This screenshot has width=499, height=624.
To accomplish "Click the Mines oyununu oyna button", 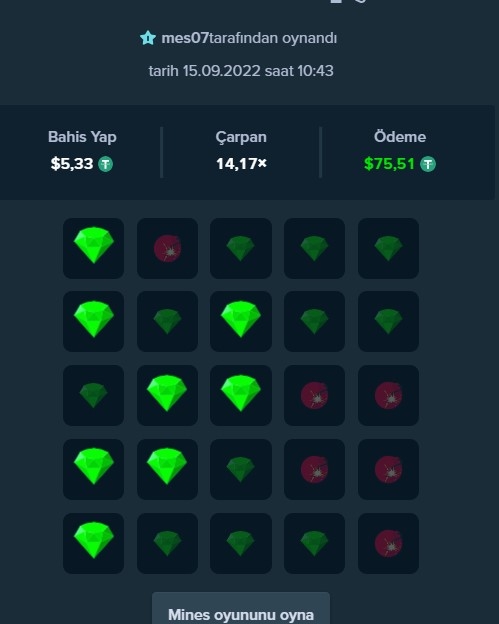I will [x=241, y=608].
